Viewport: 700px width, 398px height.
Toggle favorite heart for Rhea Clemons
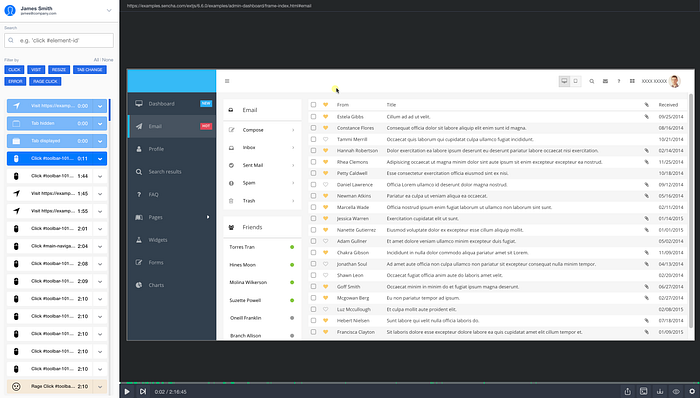[325, 162]
